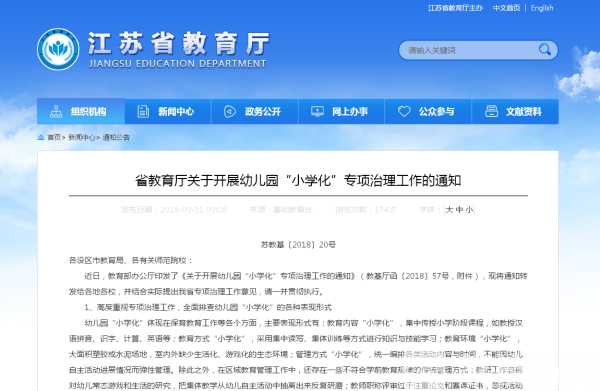This screenshot has width=600, height=391.
Task: Click 新闻中心 in the breadcrumb
Action: pos(82,137)
